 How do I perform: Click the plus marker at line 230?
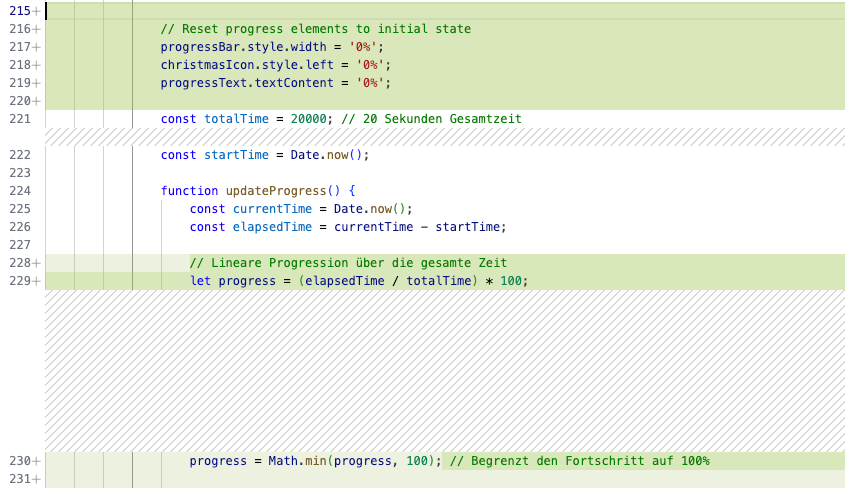click(36, 461)
